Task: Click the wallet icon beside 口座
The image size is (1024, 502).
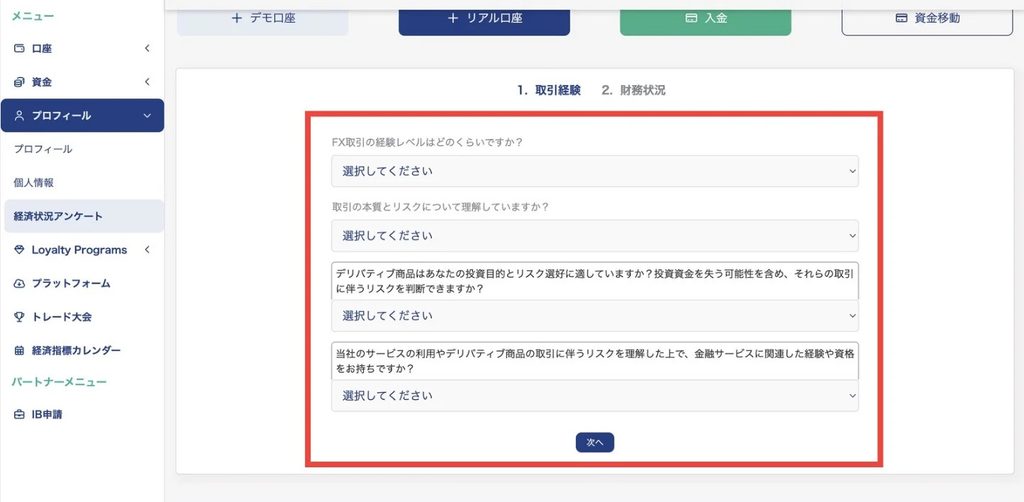Action: pyautogui.click(x=19, y=48)
